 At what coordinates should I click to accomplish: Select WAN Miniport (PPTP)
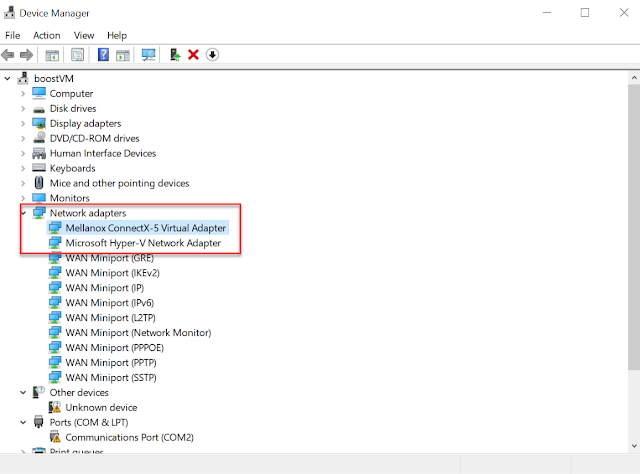coord(111,363)
